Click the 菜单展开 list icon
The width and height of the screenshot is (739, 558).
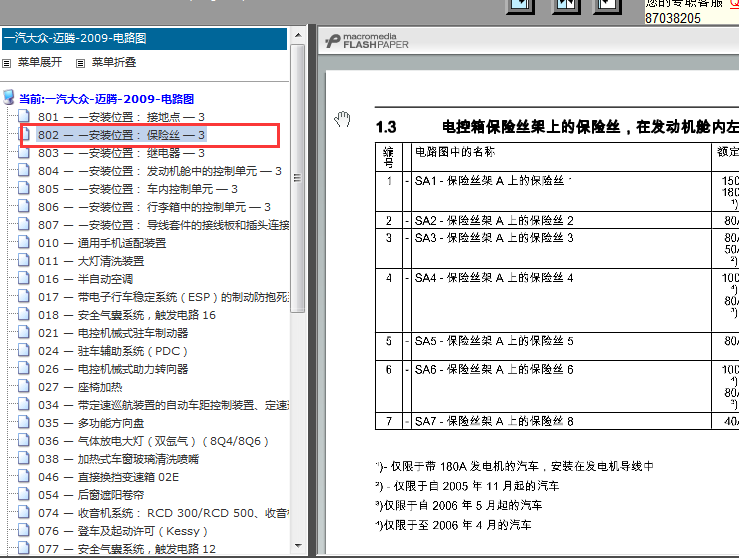(7, 63)
